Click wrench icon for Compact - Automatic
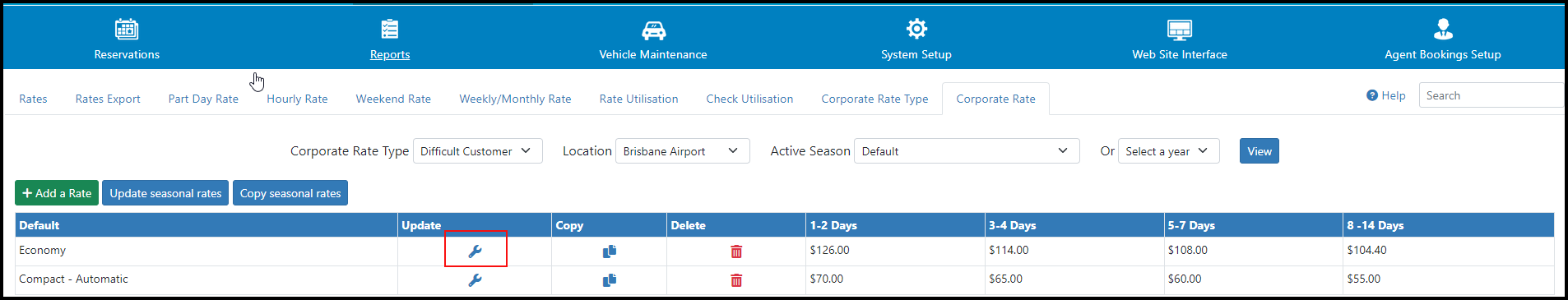 [x=475, y=280]
